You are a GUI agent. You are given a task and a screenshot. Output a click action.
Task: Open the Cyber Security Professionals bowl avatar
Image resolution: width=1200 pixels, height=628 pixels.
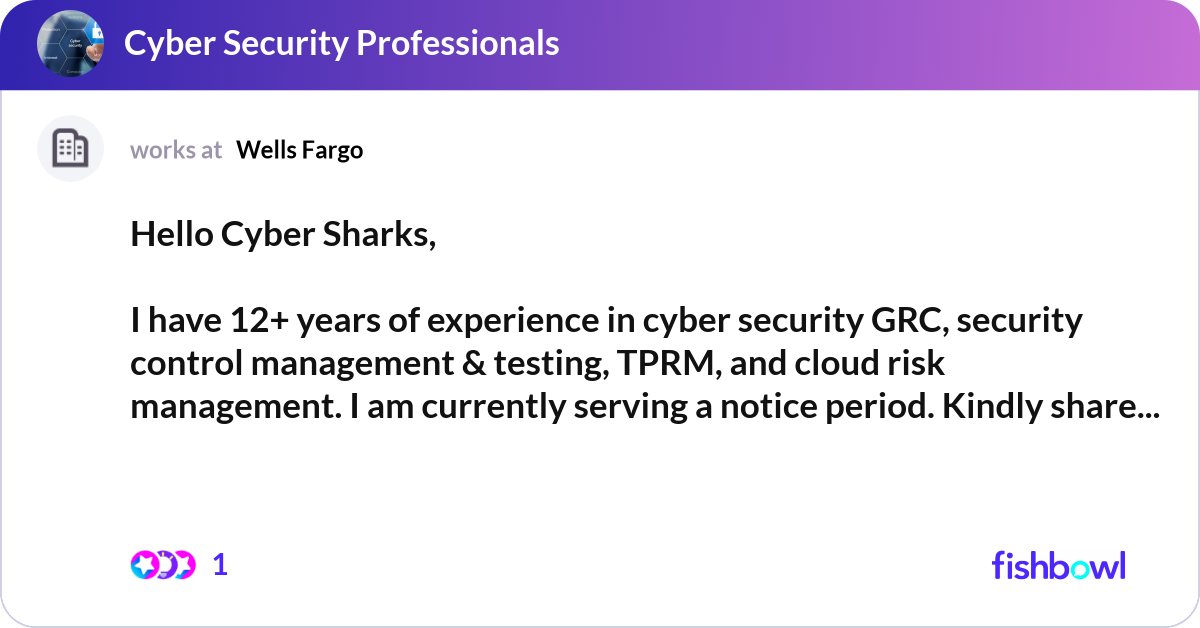70,44
